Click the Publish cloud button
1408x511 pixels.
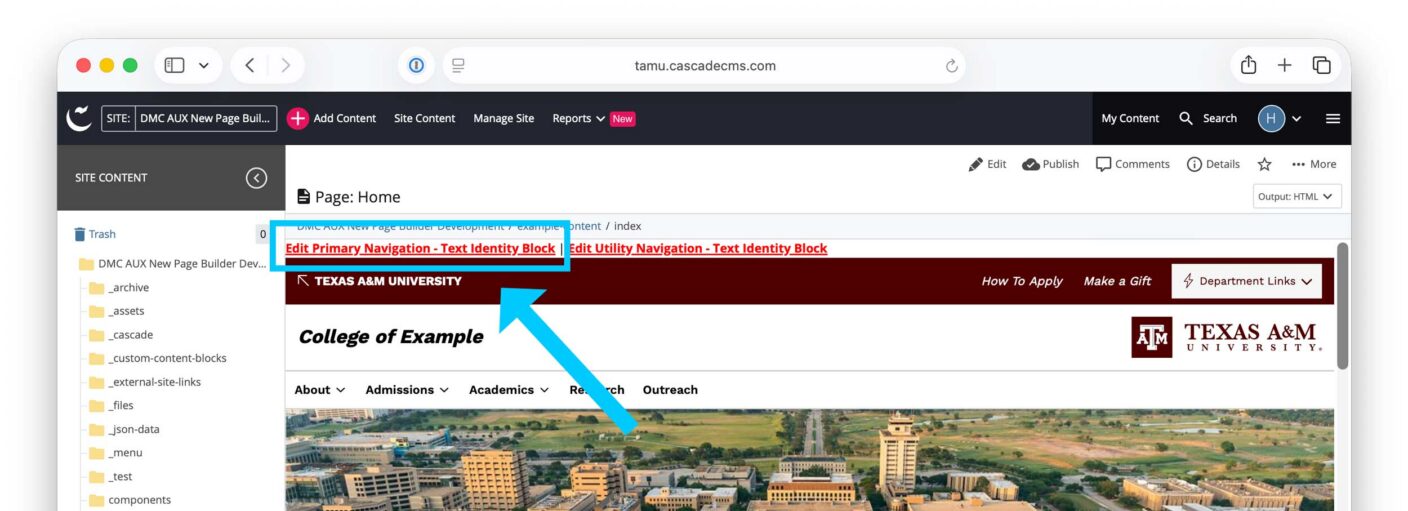[1051, 164]
